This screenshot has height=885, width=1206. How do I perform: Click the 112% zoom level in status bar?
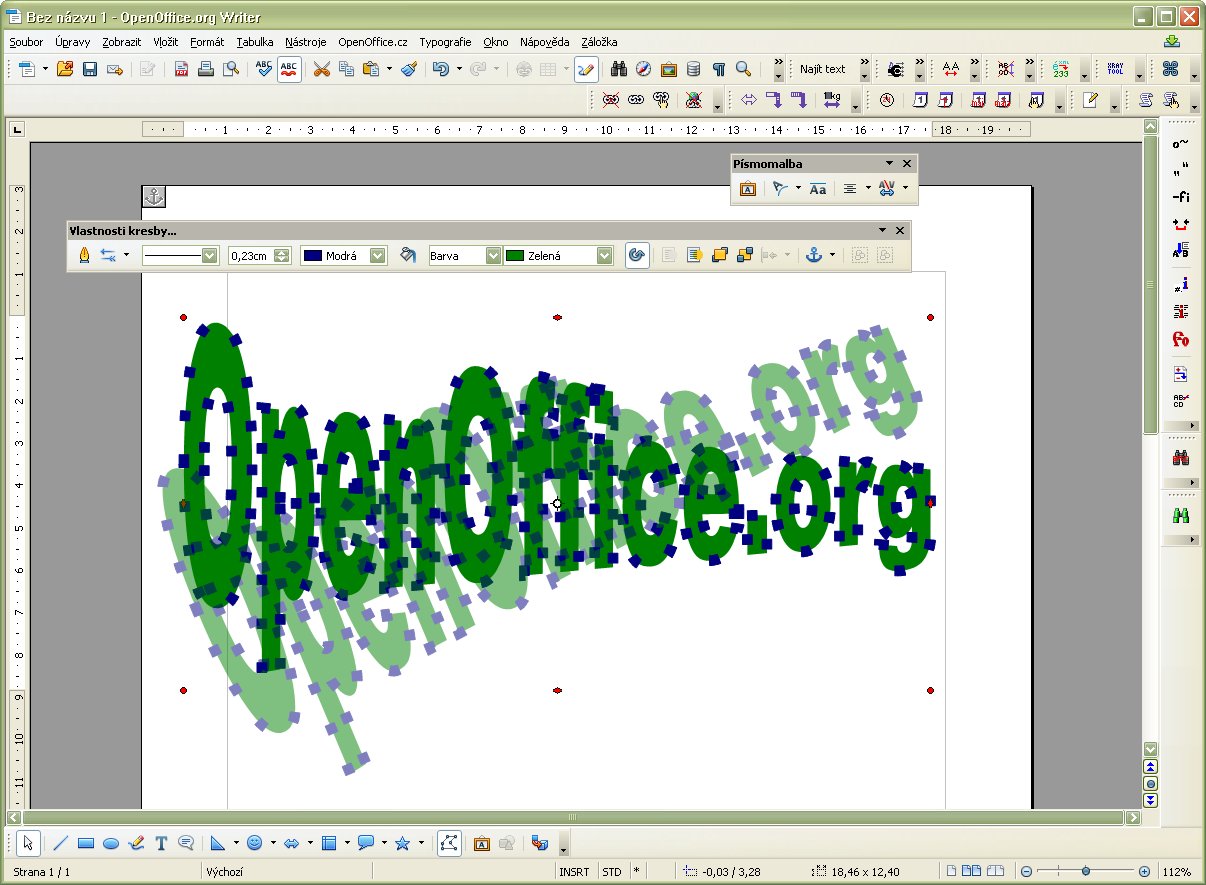pyautogui.click(x=1177, y=872)
